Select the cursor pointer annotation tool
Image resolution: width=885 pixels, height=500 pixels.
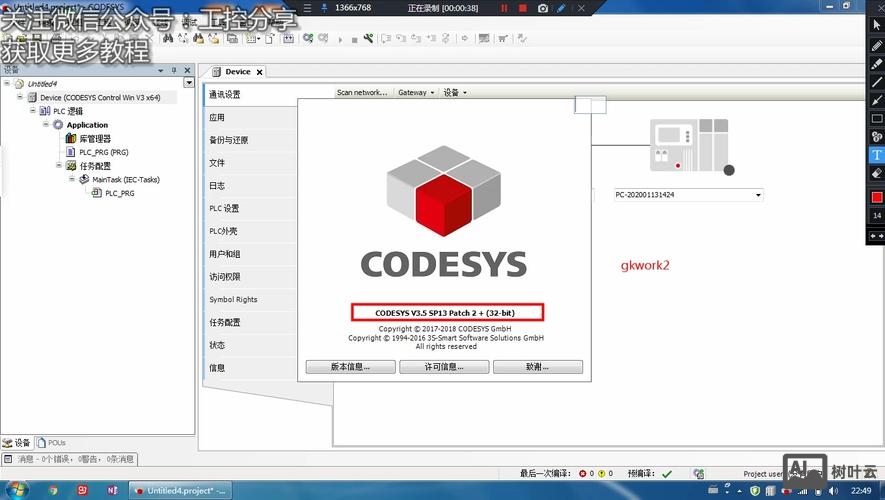pos(877,25)
